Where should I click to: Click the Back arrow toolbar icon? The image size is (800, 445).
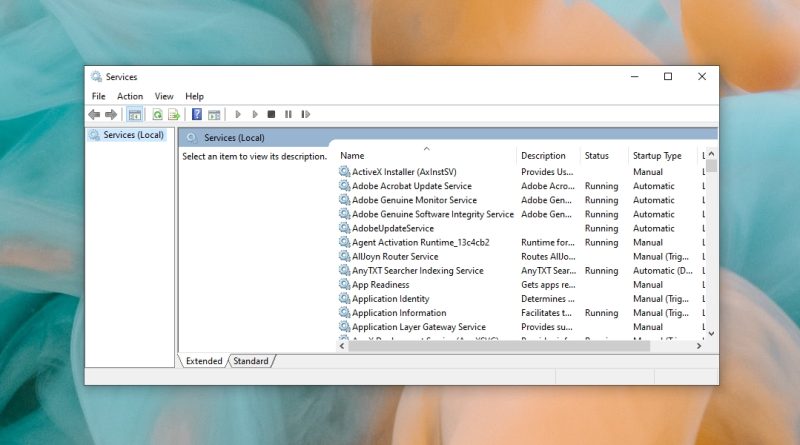click(94, 114)
